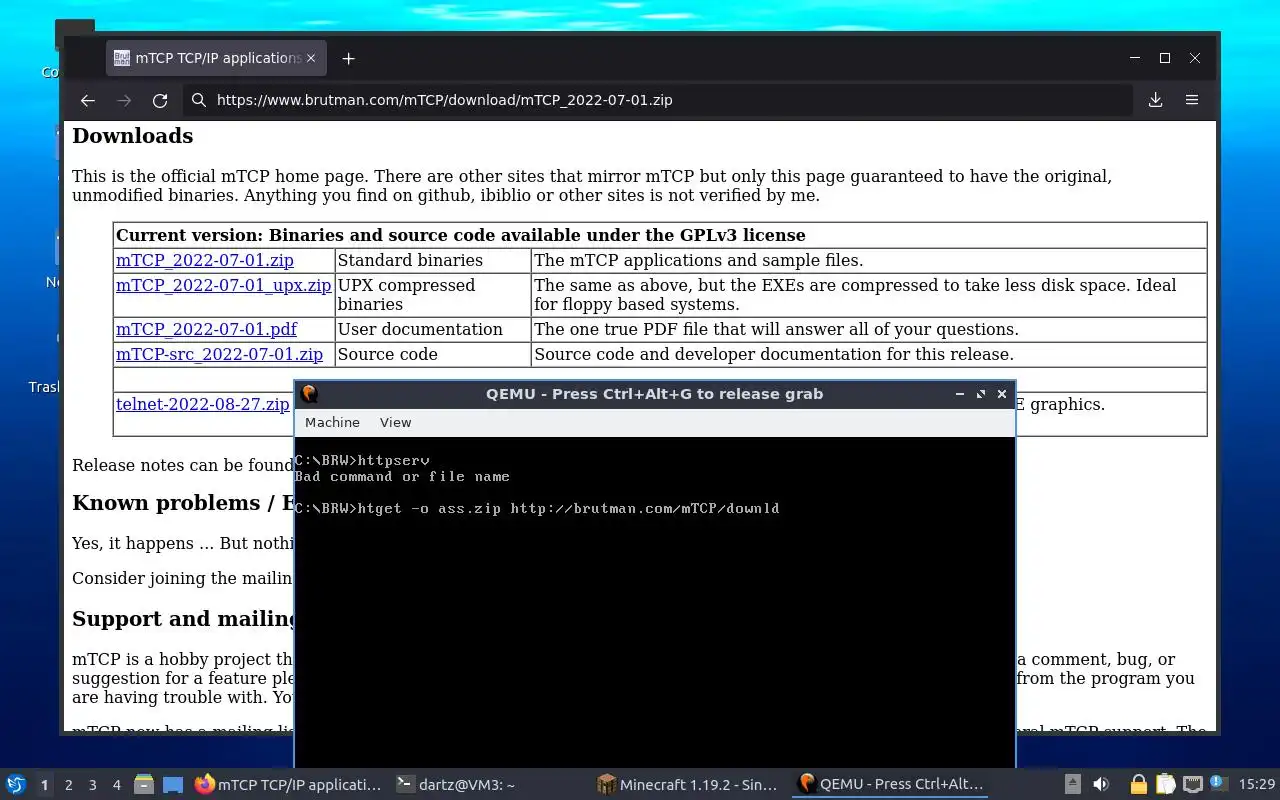Click the browser back arrow

(88, 100)
